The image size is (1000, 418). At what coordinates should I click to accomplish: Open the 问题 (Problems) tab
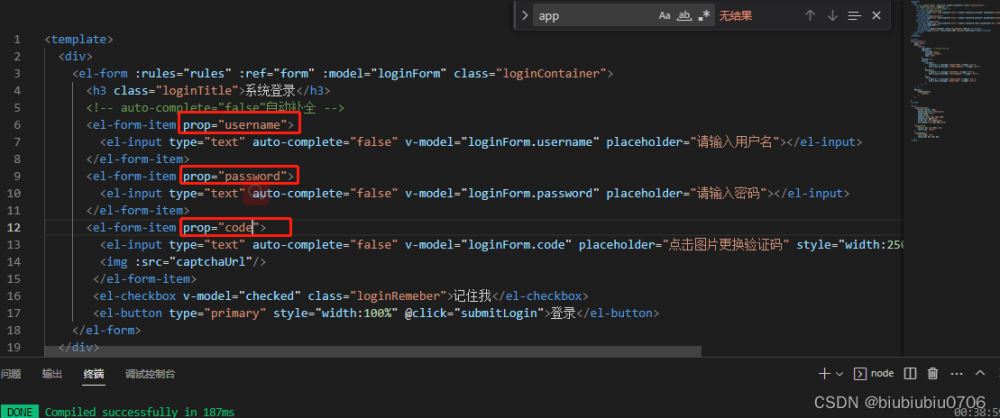[x=11, y=374]
